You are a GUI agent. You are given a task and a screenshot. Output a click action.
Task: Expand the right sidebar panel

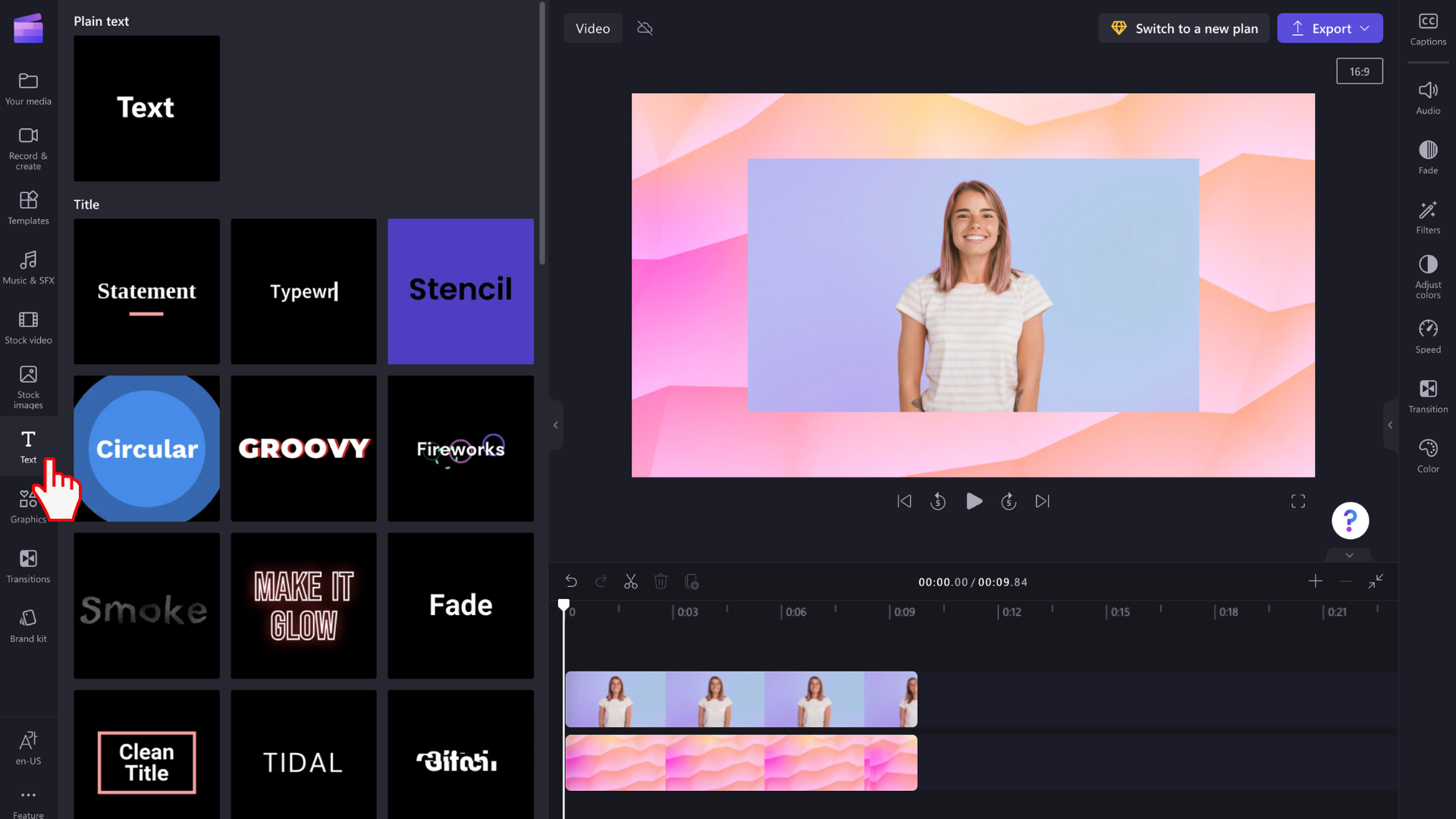(x=1391, y=425)
